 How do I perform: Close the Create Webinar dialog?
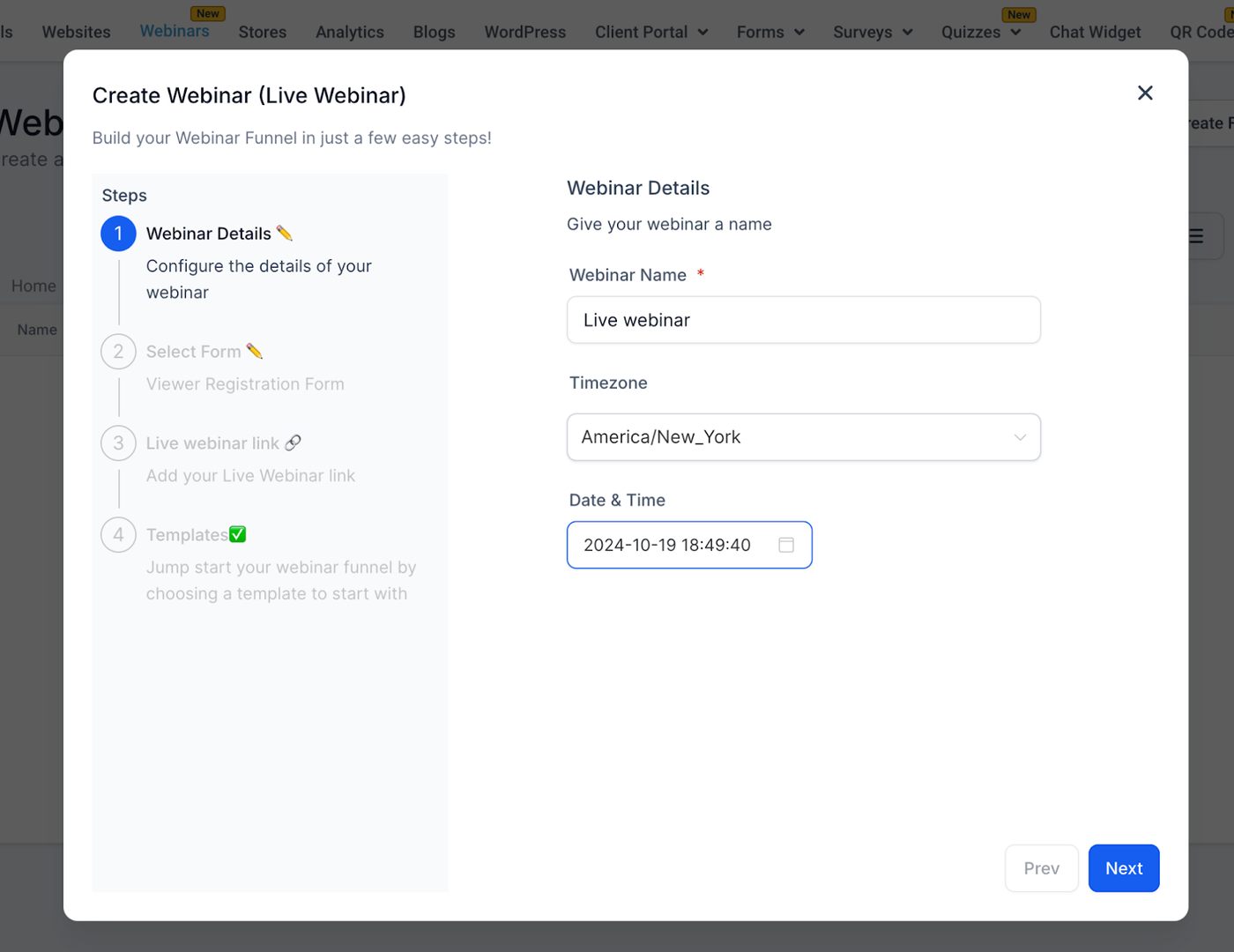[x=1145, y=93]
